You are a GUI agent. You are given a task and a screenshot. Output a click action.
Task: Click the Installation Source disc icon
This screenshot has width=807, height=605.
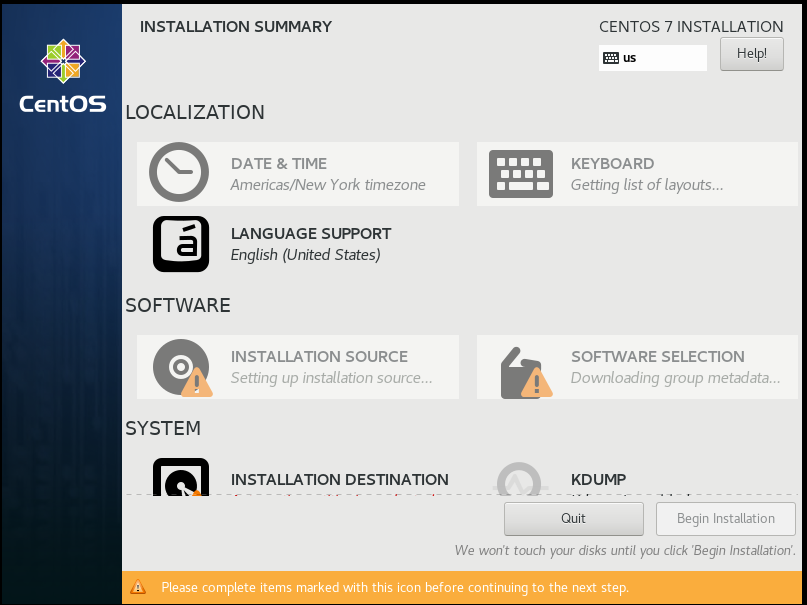182,367
